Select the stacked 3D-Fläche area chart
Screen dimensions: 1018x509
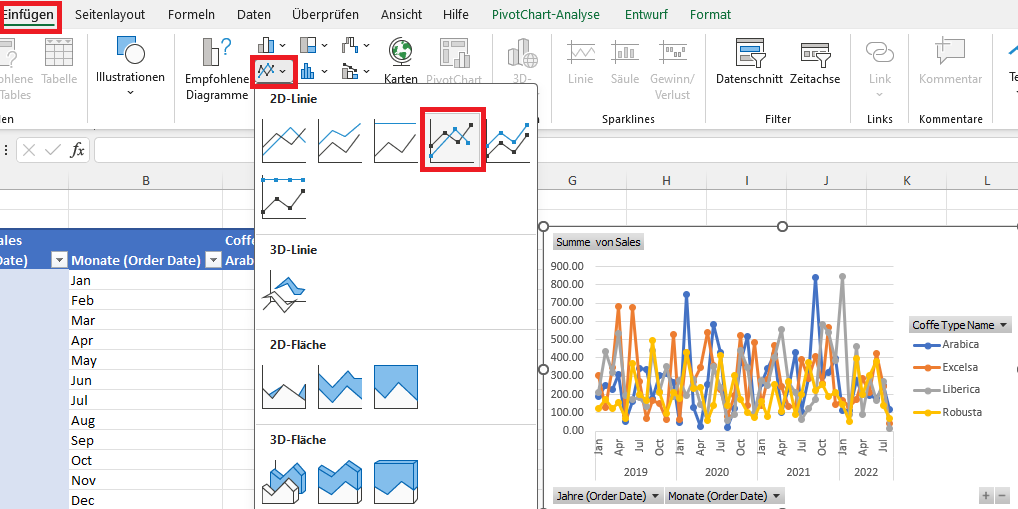point(340,481)
